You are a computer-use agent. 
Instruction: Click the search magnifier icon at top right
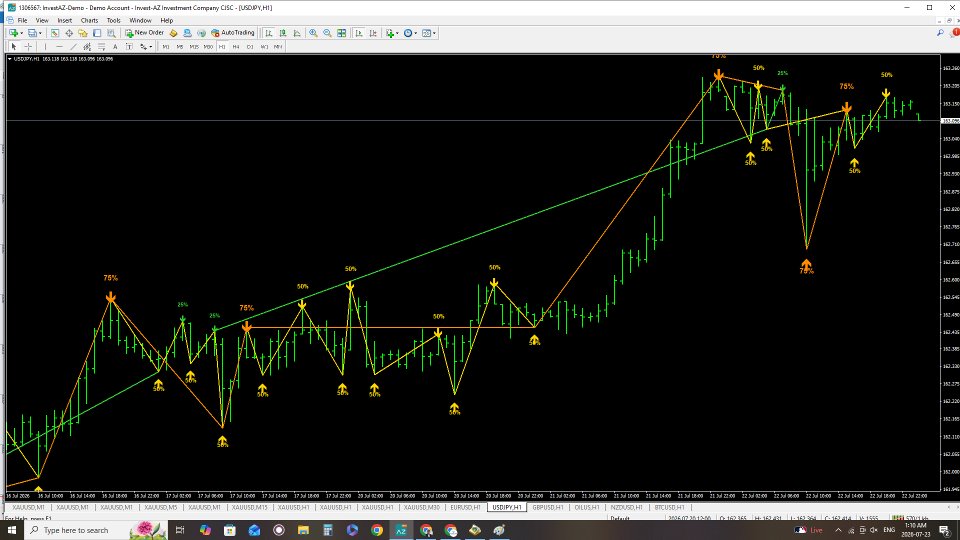[x=940, y=33]
